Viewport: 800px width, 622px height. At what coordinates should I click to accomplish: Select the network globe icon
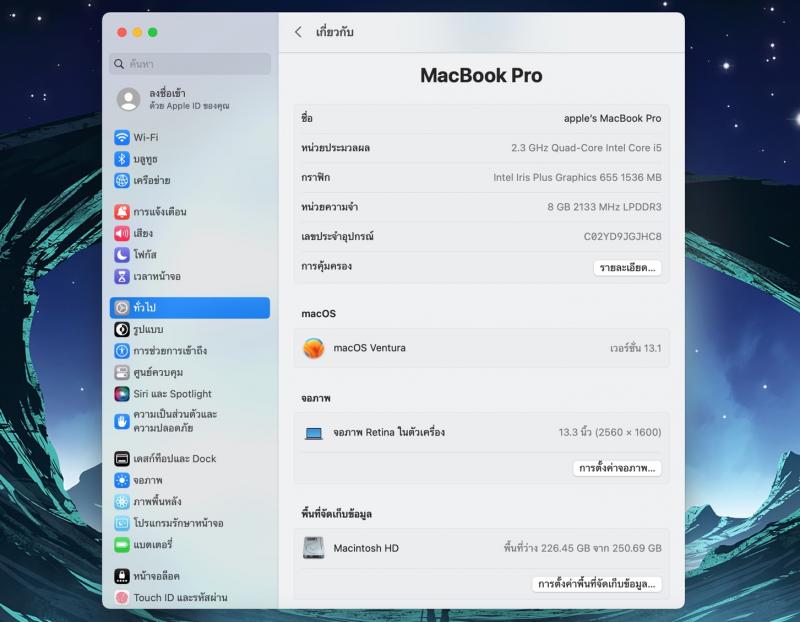tap(122, 181)
